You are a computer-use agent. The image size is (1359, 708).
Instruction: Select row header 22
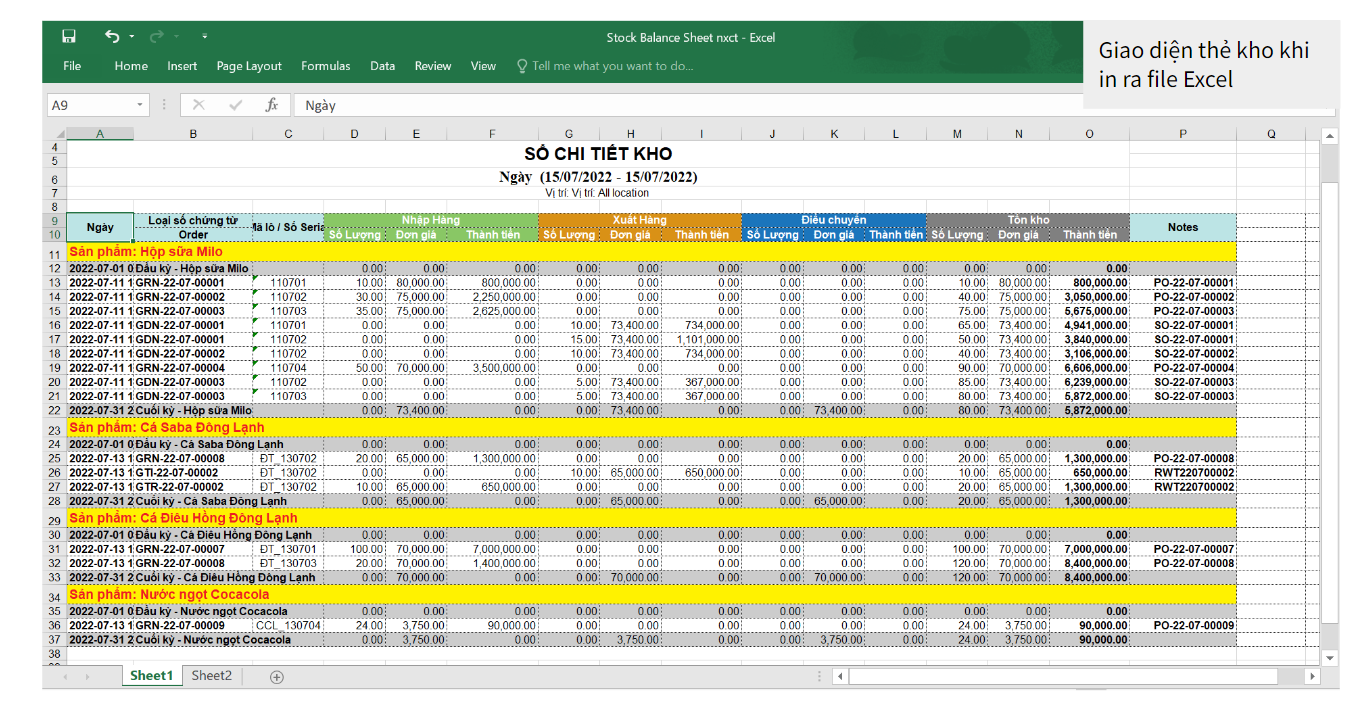click(54, 410)
